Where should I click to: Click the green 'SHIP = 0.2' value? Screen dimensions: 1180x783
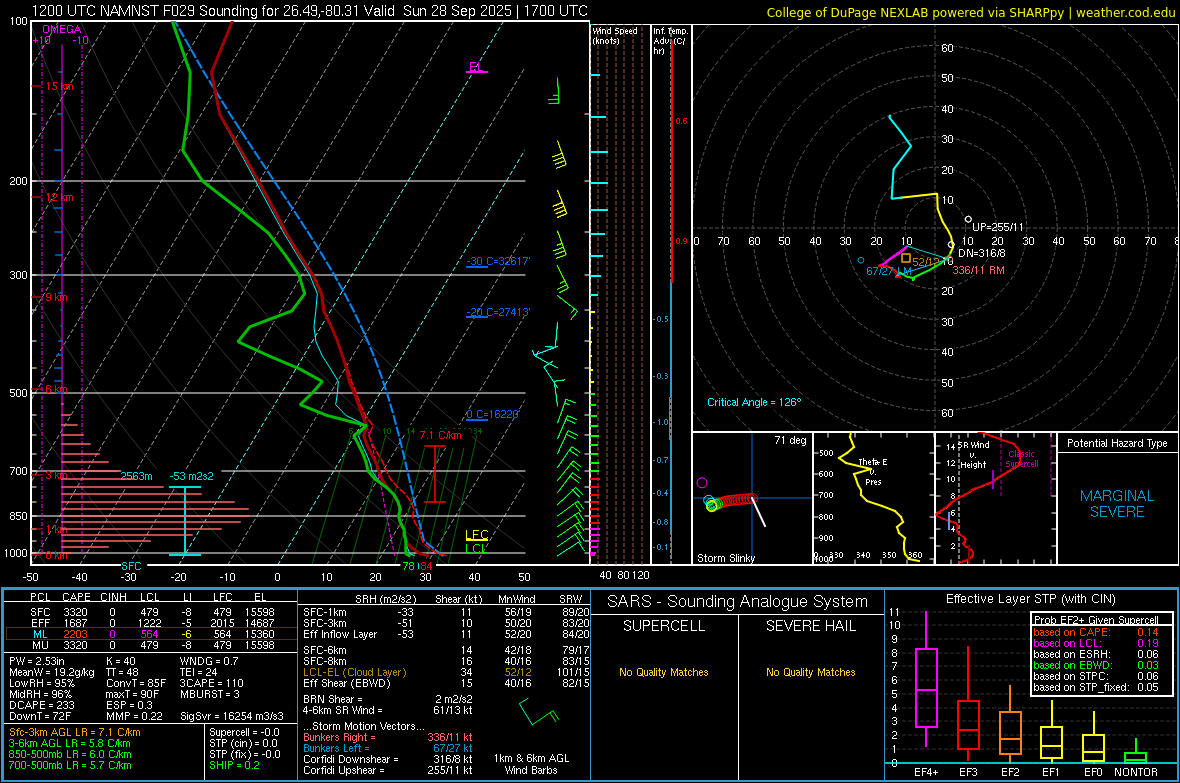pos(234,765)
